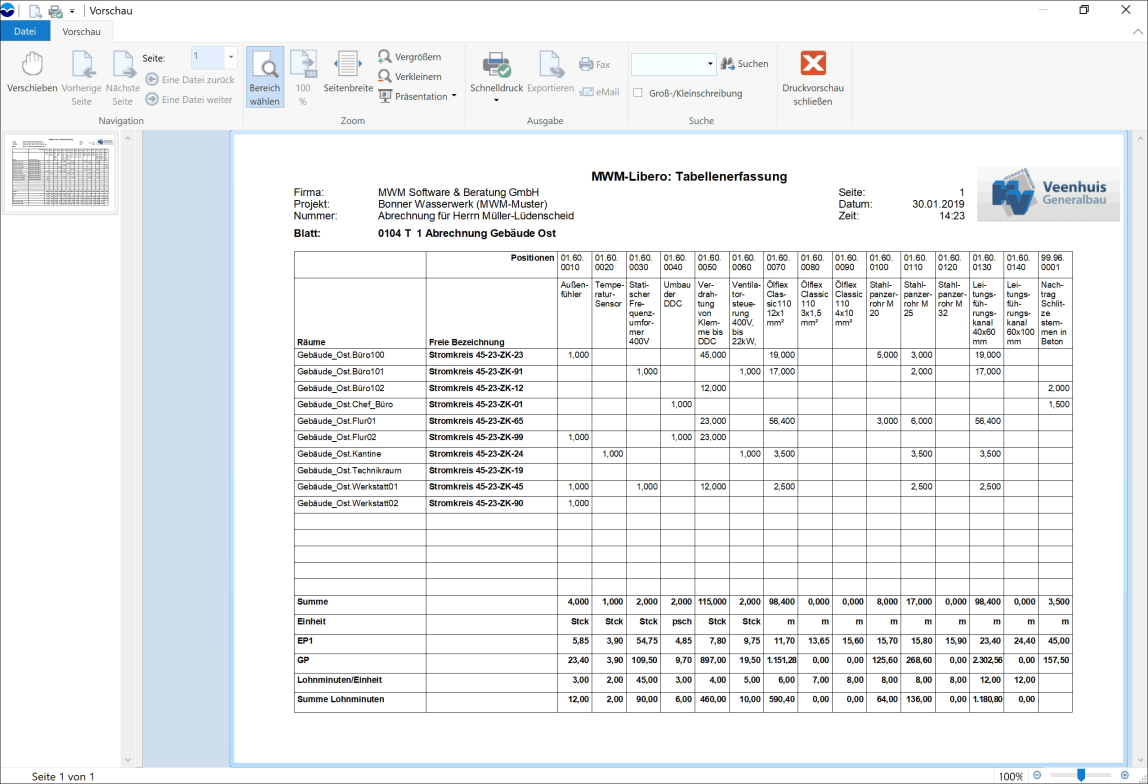This screenshot has width=1148, height=784.
Task: Toggle Groß-/Kleinschreibung checkbox
Action: click(x=638, y=93)
